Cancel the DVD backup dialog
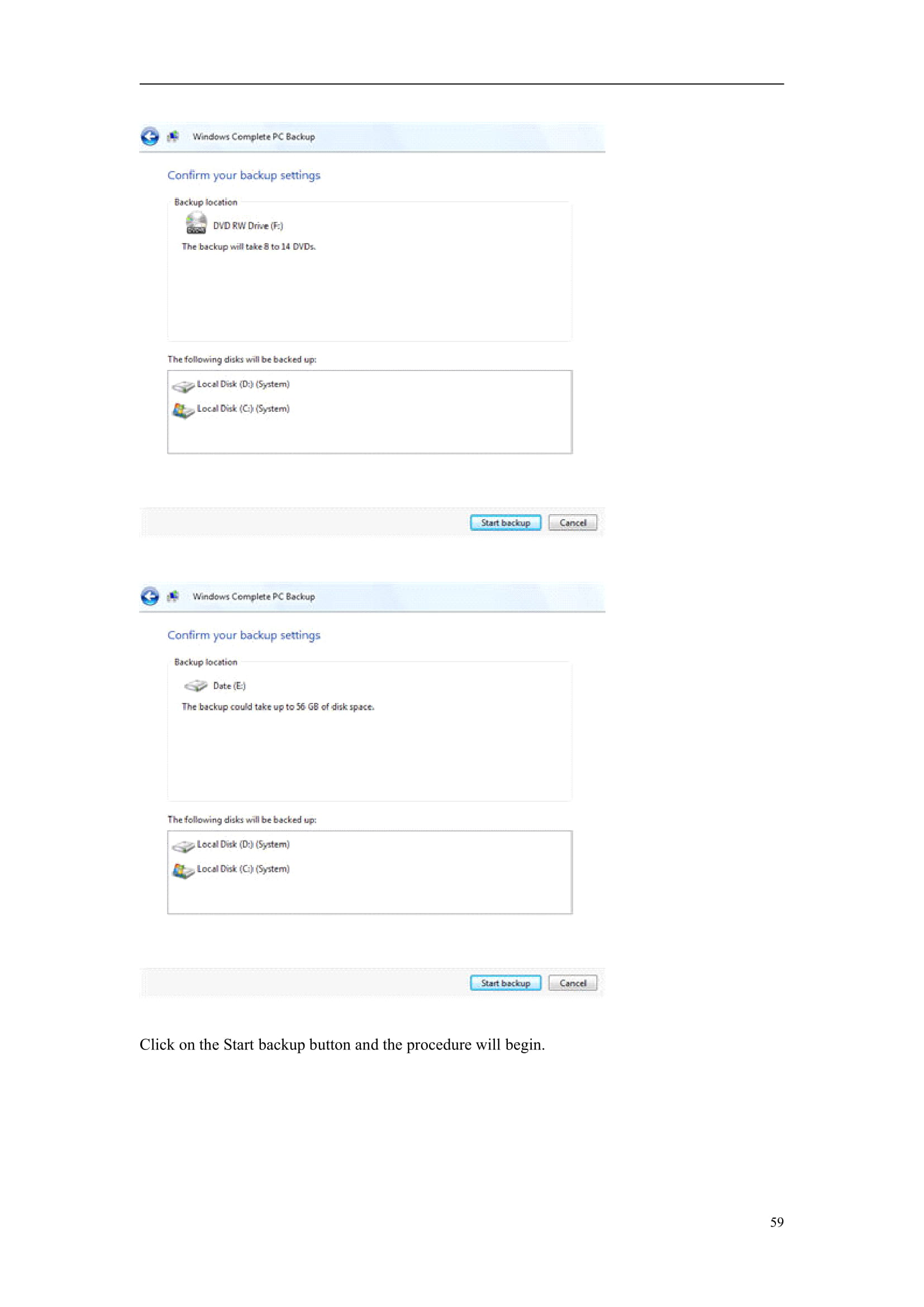924x1307 pixels. (573, 523)
